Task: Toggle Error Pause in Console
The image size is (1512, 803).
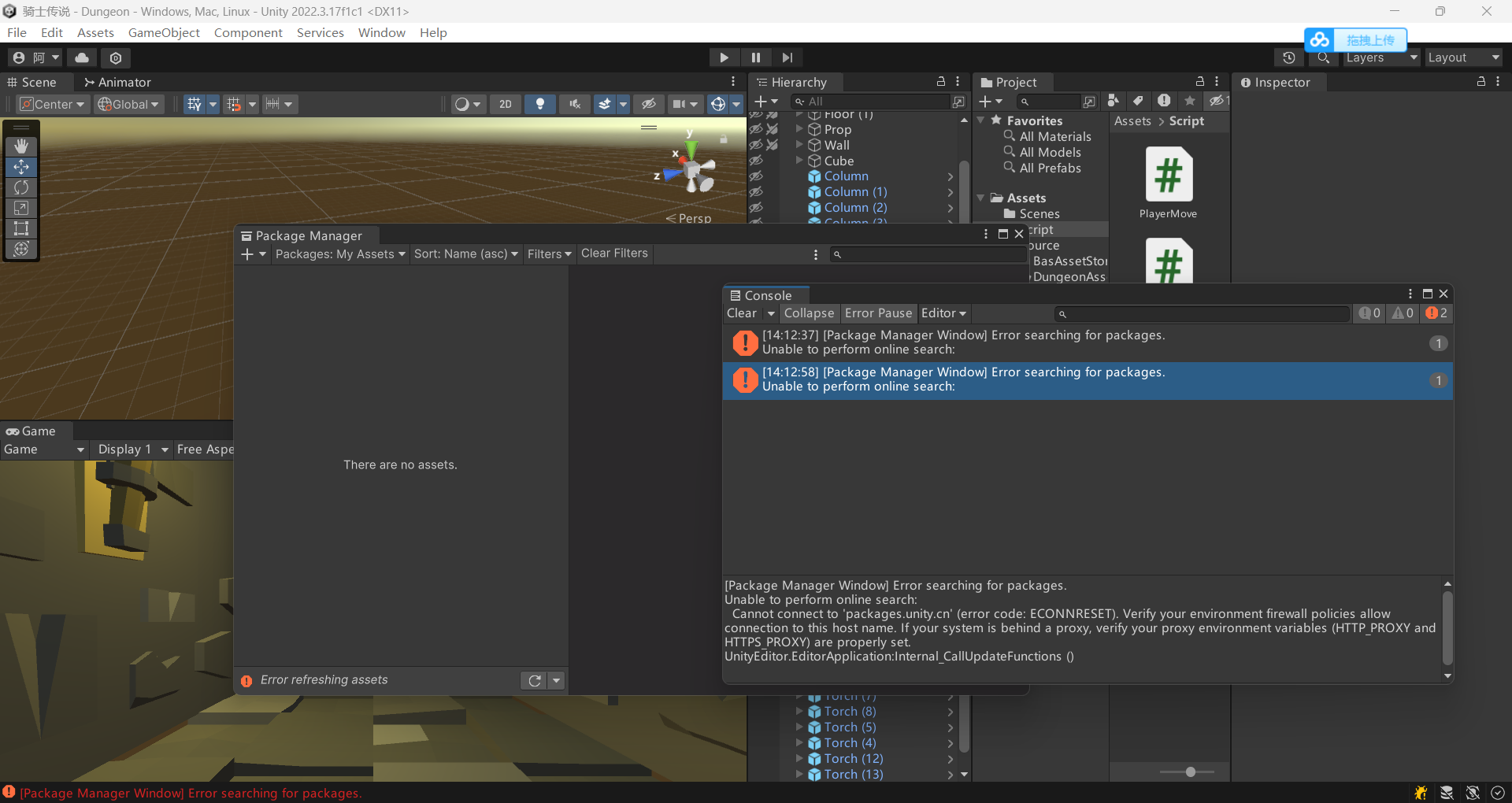Action: (878, 313)
